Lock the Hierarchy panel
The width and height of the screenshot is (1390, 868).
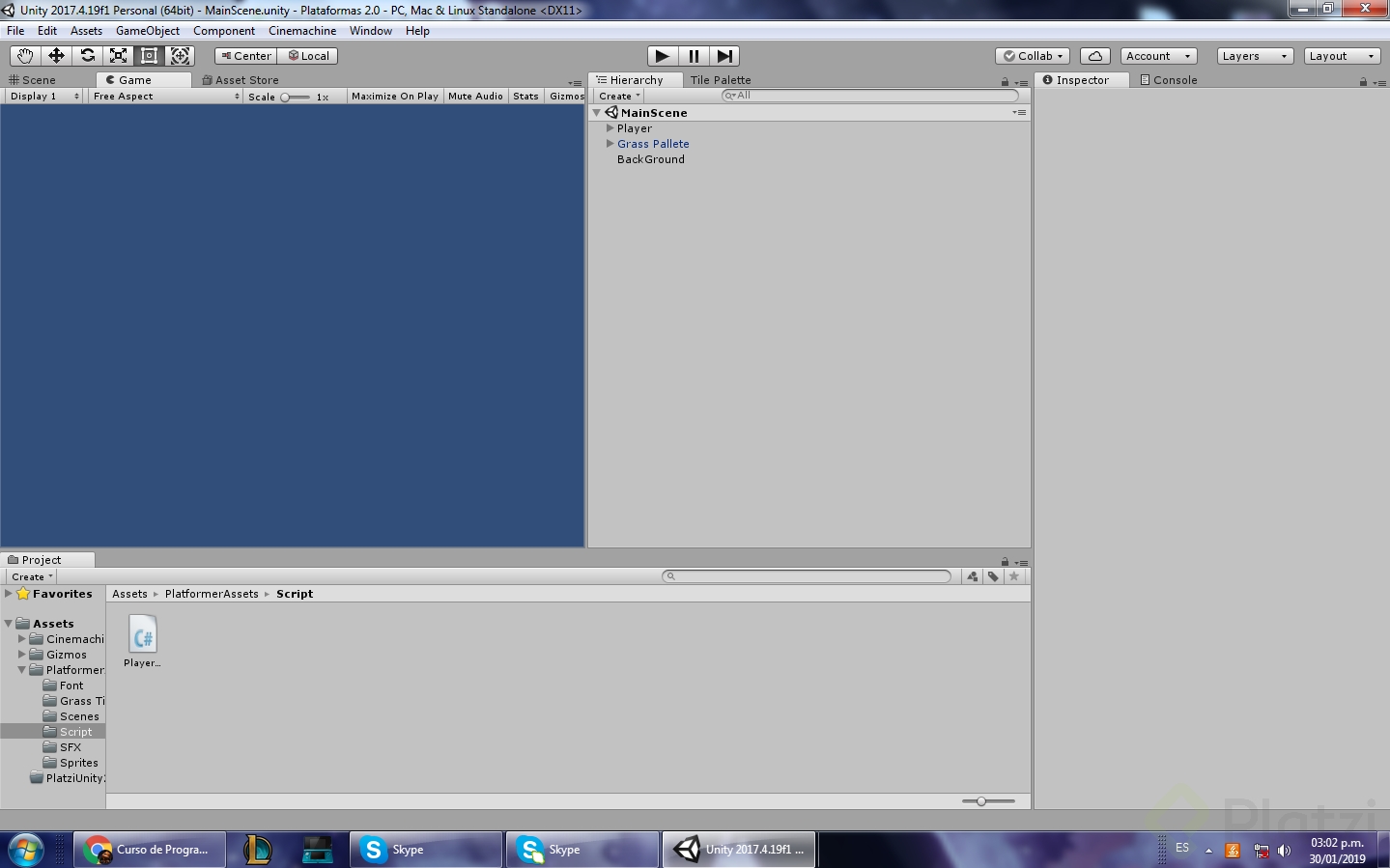click(1005, 81)
